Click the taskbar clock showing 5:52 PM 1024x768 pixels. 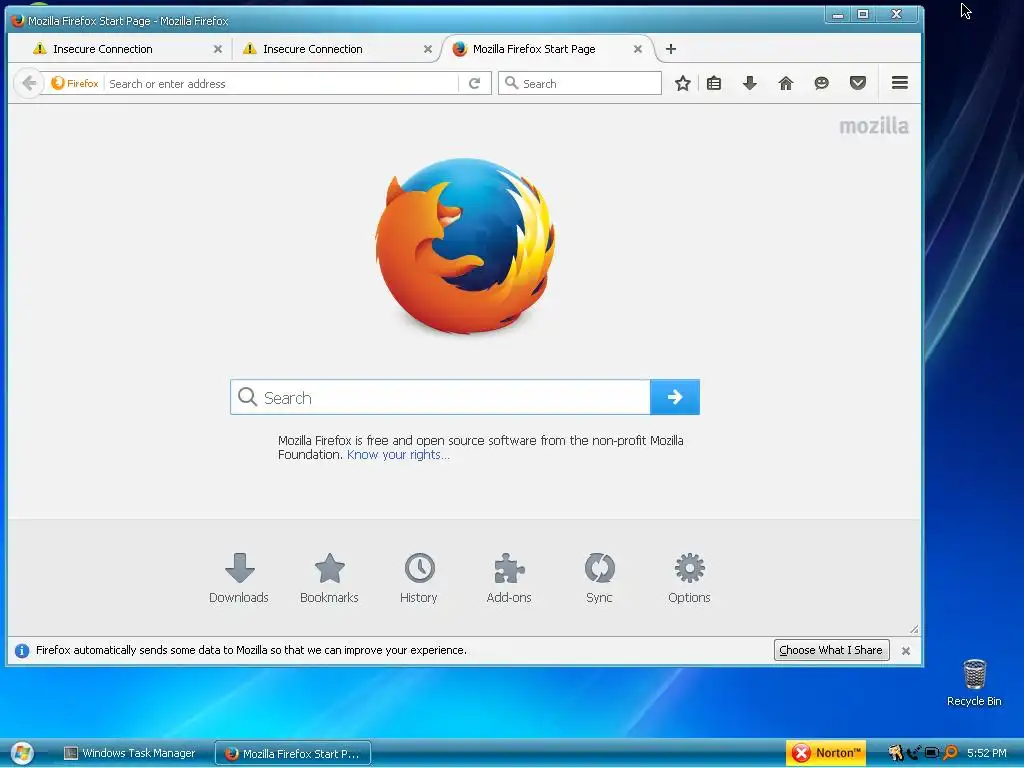tap(987, 753)
